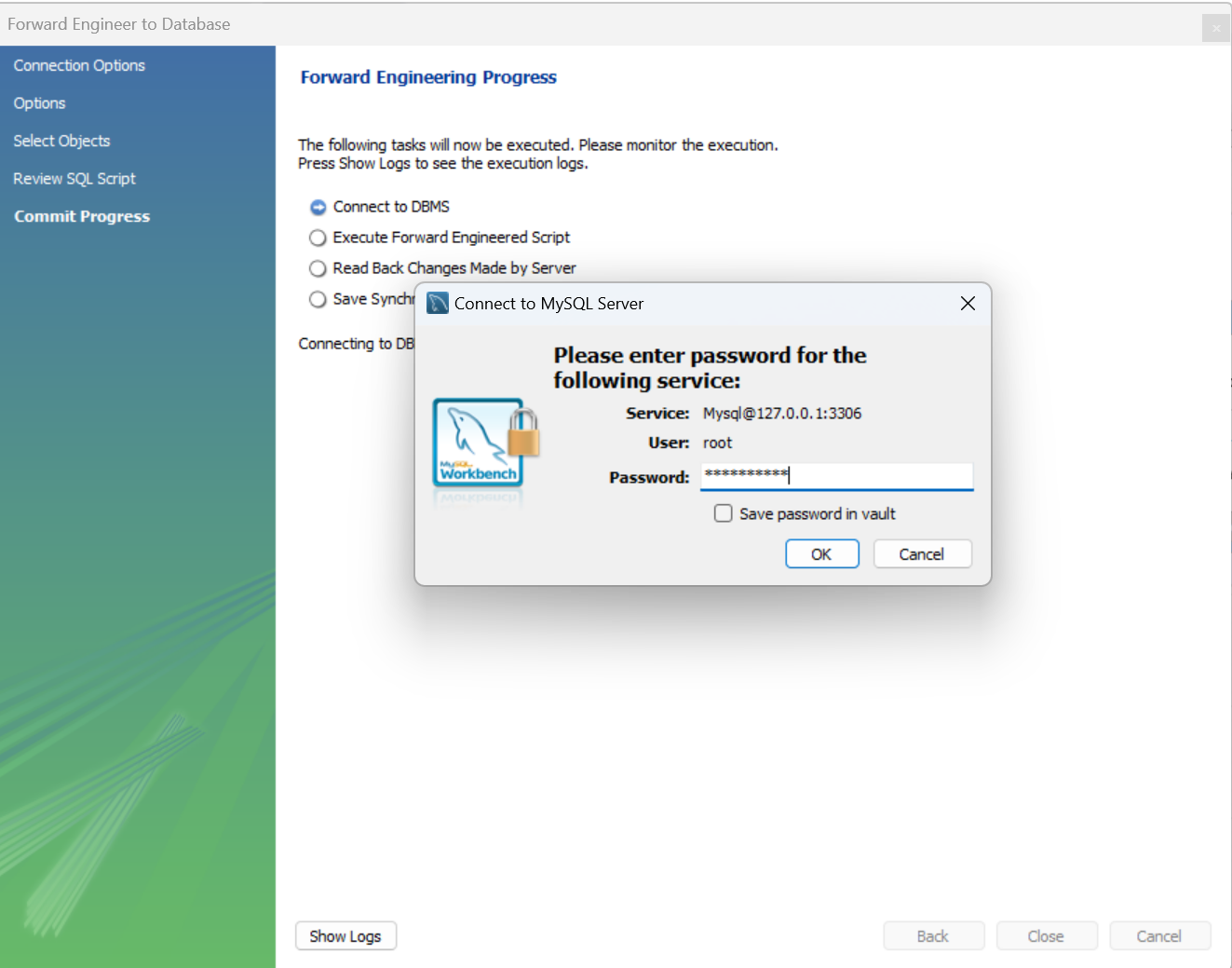This screenshot has width=1232, height=968.
Task: Click the Show Logs button
Action: click(x=345, y=936)
